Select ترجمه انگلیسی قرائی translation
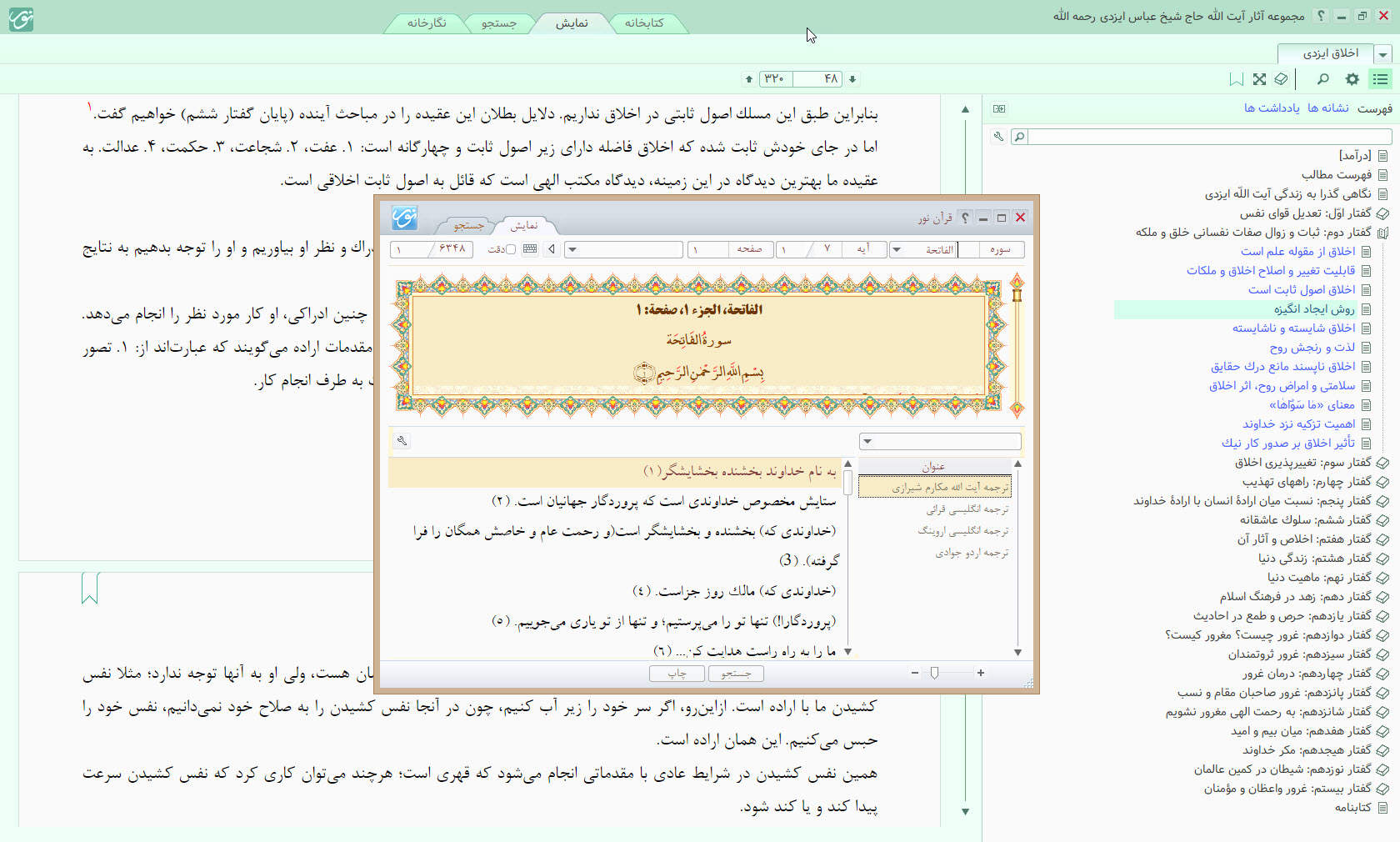Screen dimensions: 1400x842 (x=967, y=509)
